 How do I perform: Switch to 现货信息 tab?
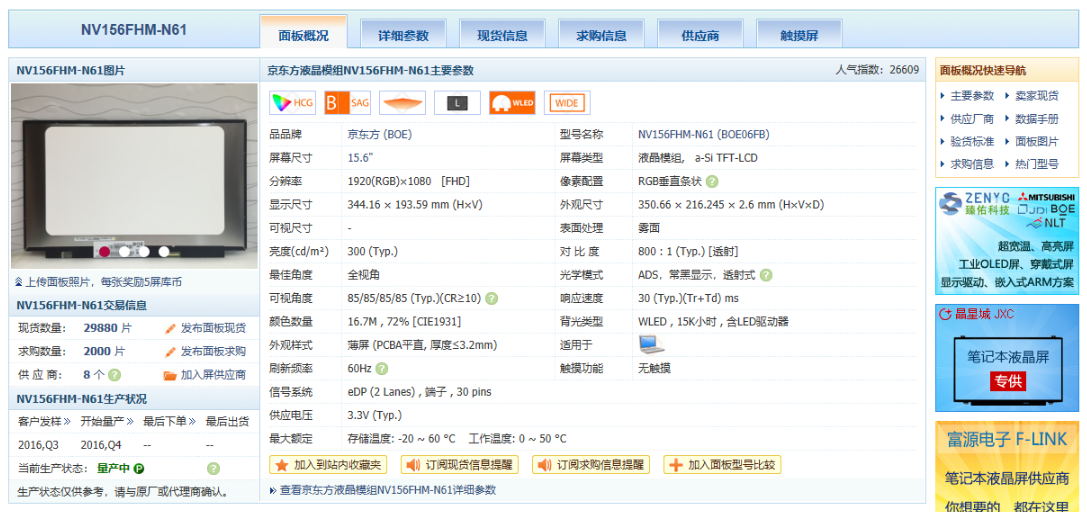(x=503, y=35)
